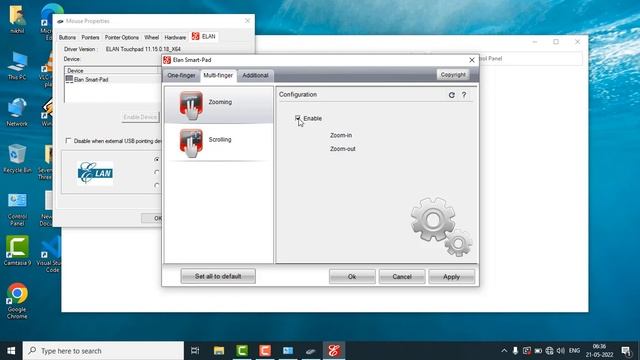This screenshot has height=360, width=640.
Task: Open the help question mark icon
Action: [x=464, y=95]
